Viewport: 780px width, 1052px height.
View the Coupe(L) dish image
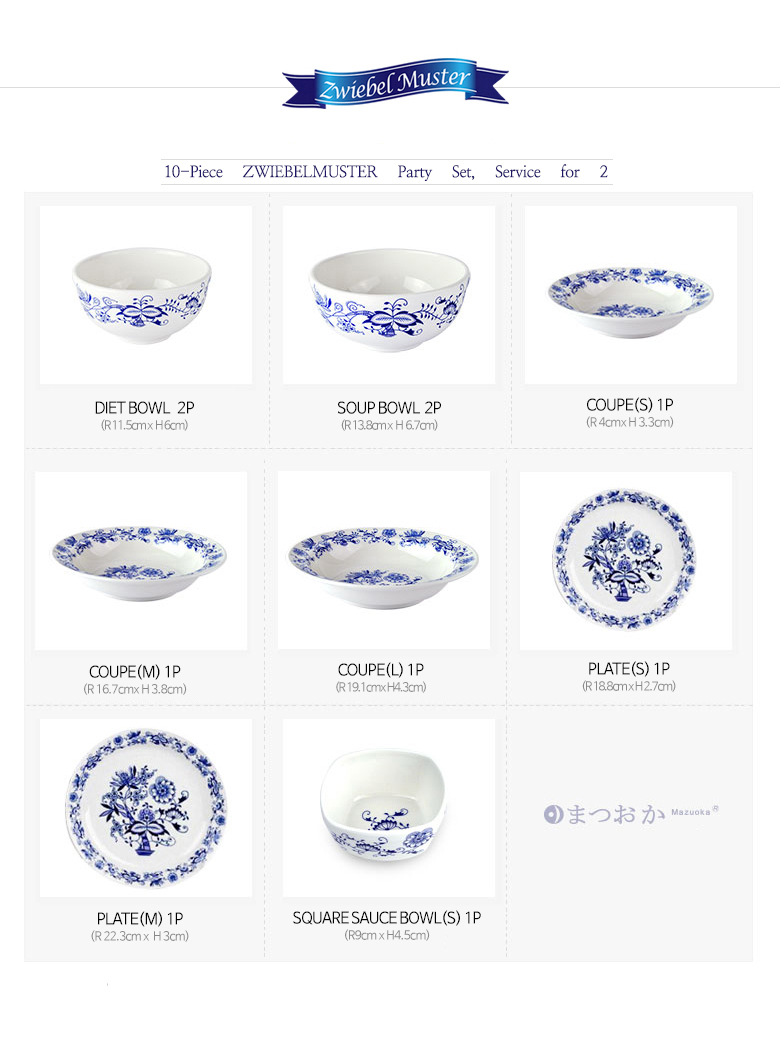(384, 560)
